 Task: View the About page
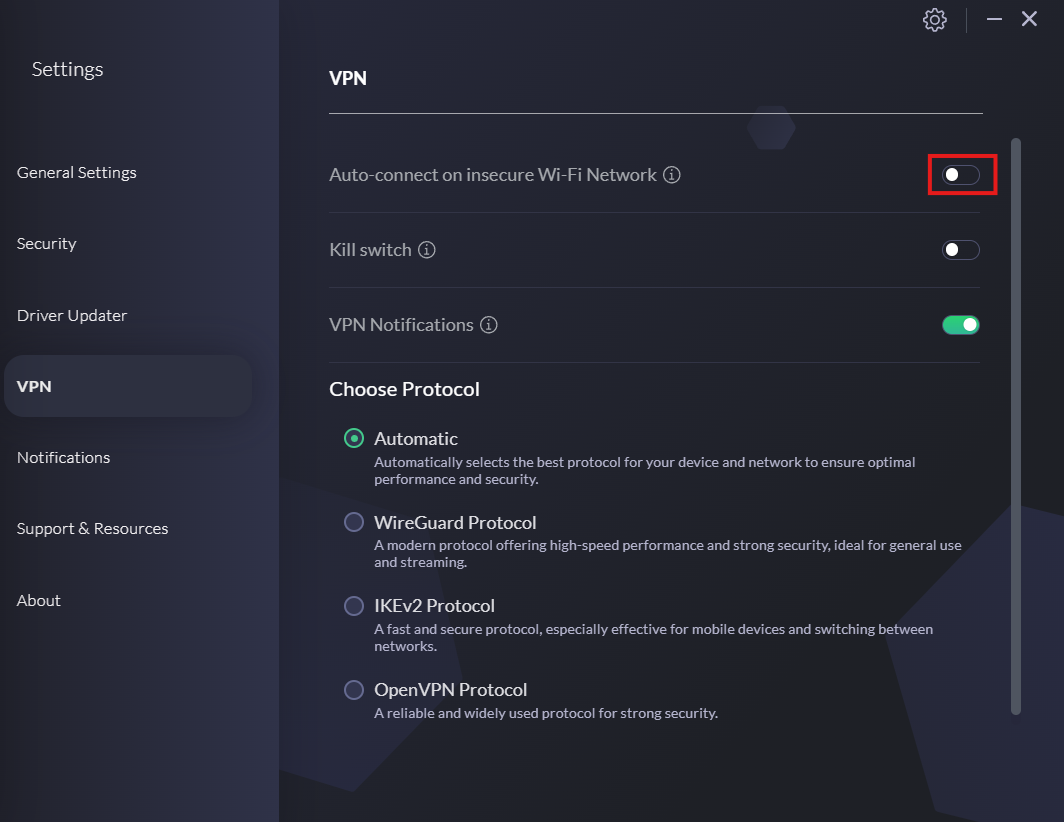(x=38, y=600)
